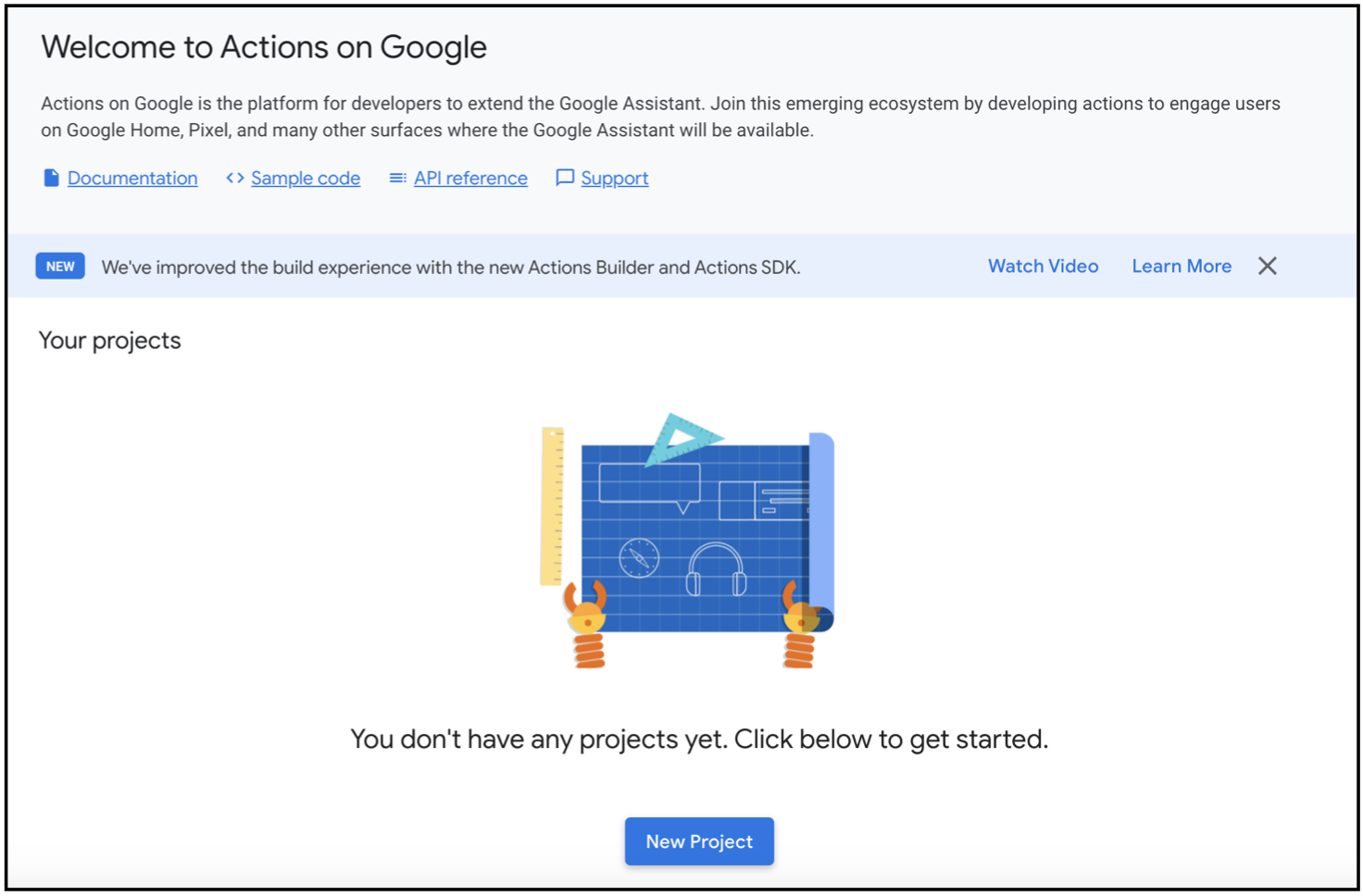Click the Documentation file icon

pos(52,178)
